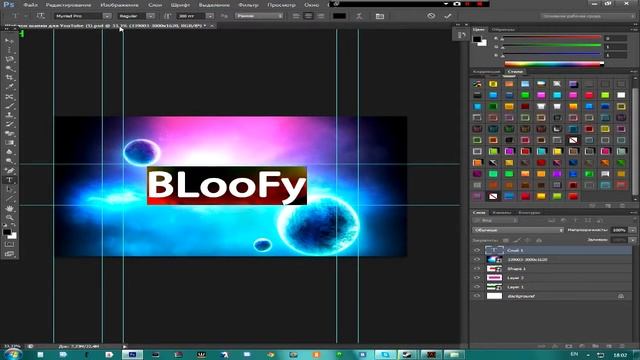Open the font family dropdown
Viewport: 640px width, 360px height.
pyautogui.click(x=107, y=16)
